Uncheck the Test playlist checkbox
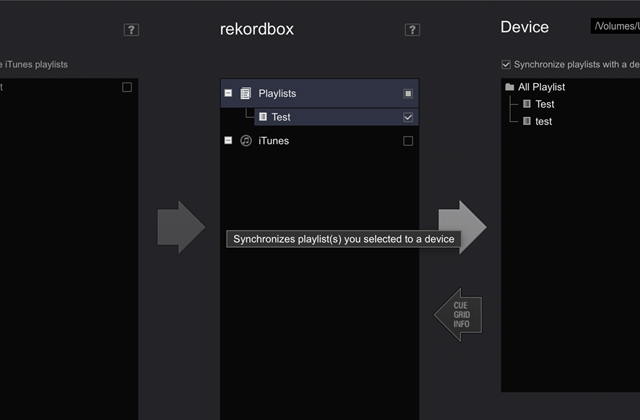 pyautogui.click(x=408, y=117)
